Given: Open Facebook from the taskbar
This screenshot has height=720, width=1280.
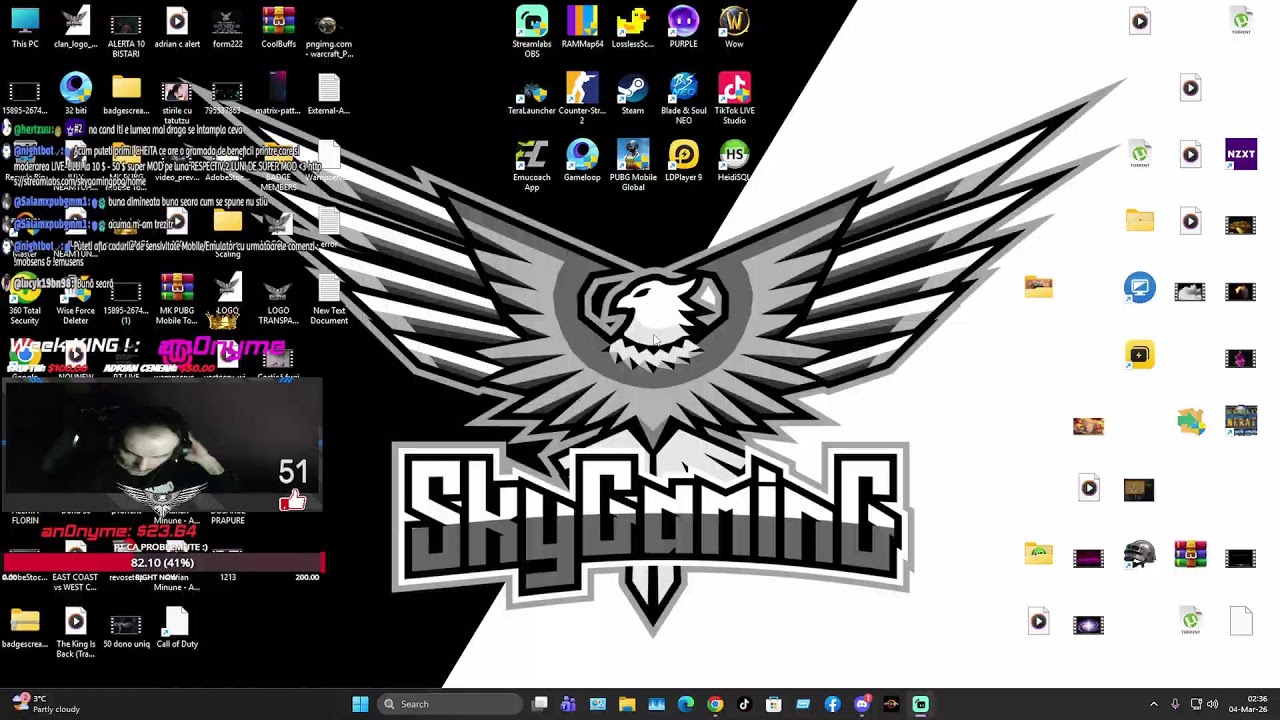Looking at the screenshot, I should [x=832, y=704].
